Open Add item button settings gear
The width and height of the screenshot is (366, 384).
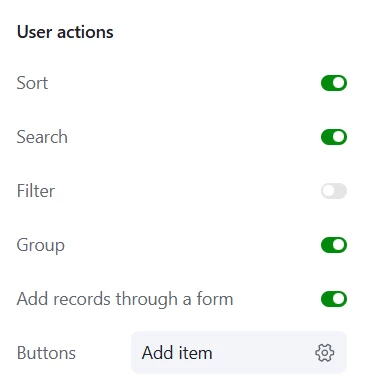coord(324,353)
